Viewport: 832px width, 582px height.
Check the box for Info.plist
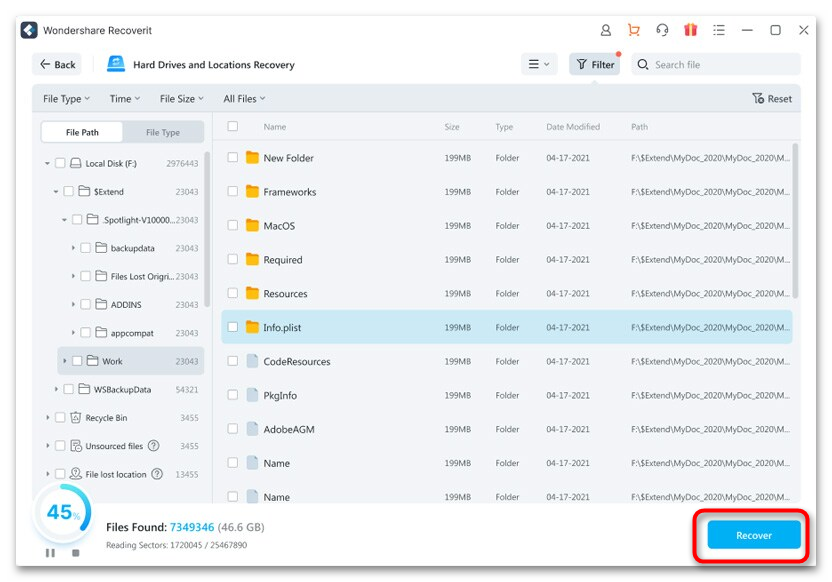coord(233,327)
